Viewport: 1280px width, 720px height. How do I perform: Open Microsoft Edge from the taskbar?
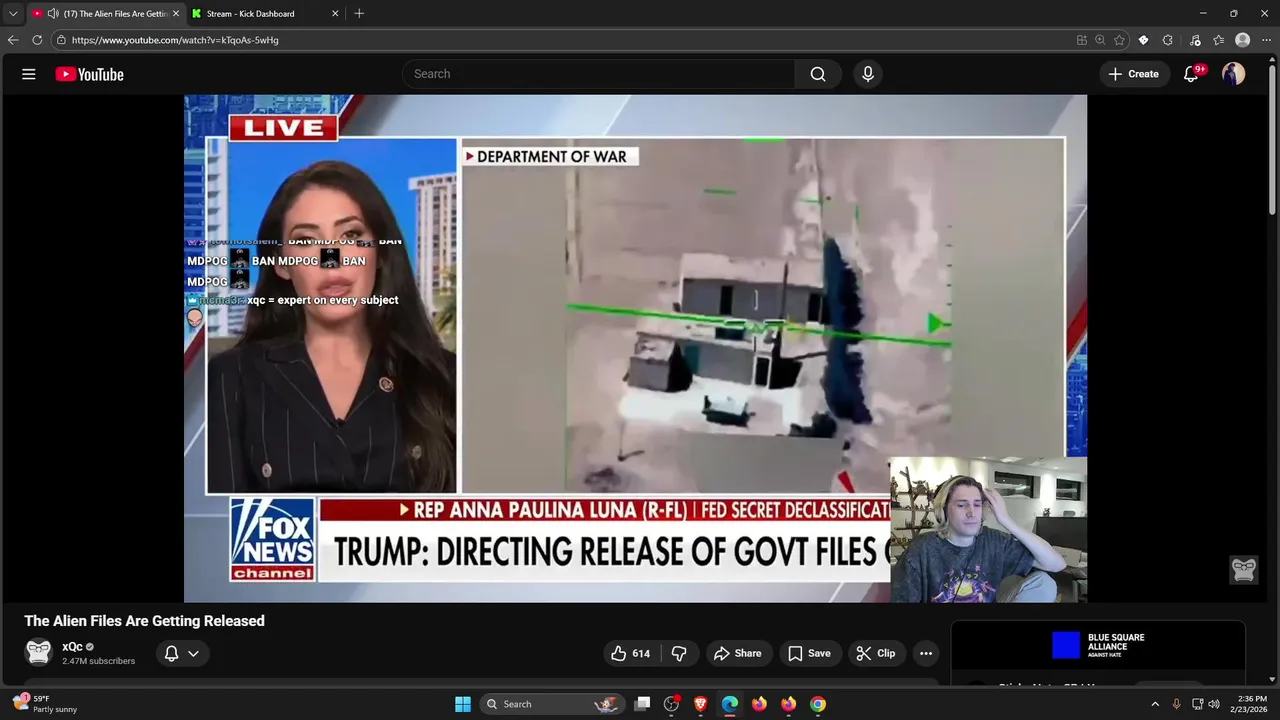730,704
